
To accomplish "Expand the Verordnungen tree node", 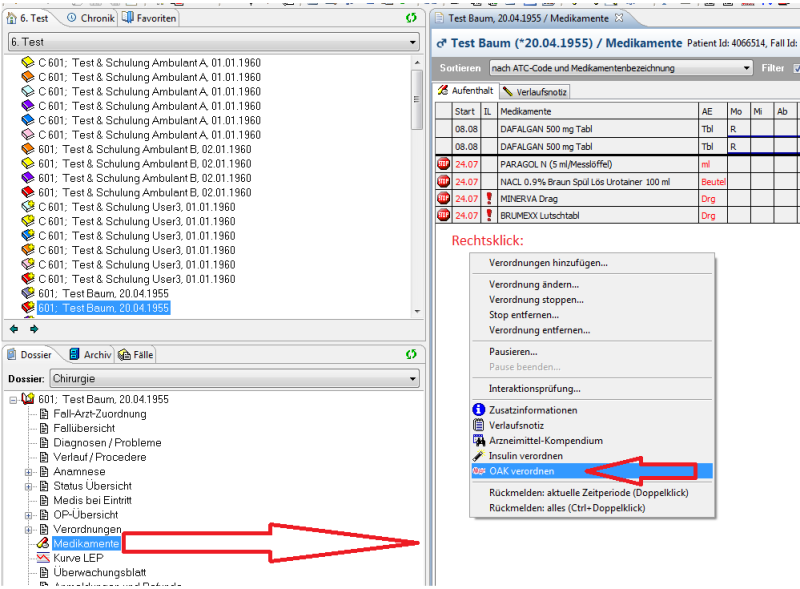I will click(29, 530).
